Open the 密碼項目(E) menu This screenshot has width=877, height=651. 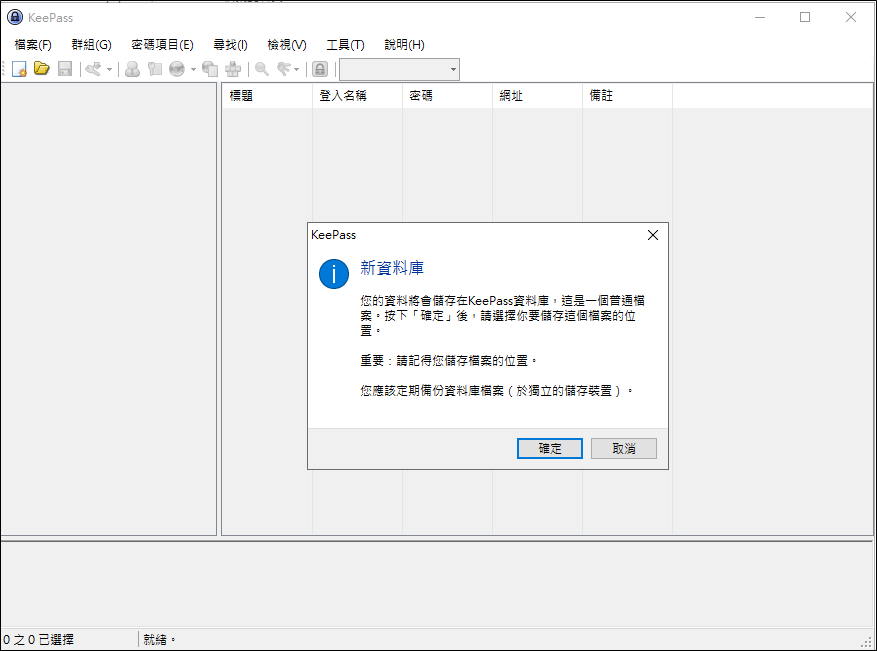[162, 45]
